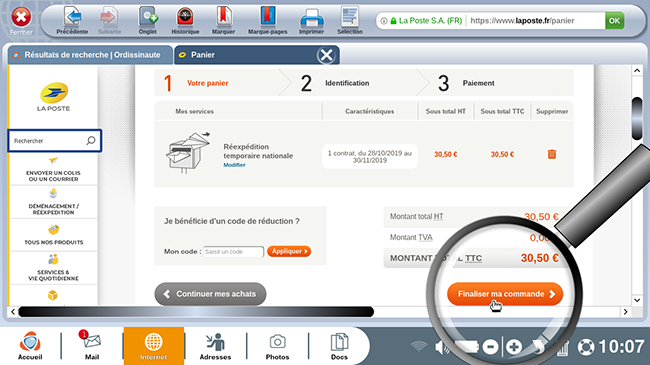This screenshot has height=365, width=650.
Task: Click the Sélection toolbar icon
Action: click(349, 20)
